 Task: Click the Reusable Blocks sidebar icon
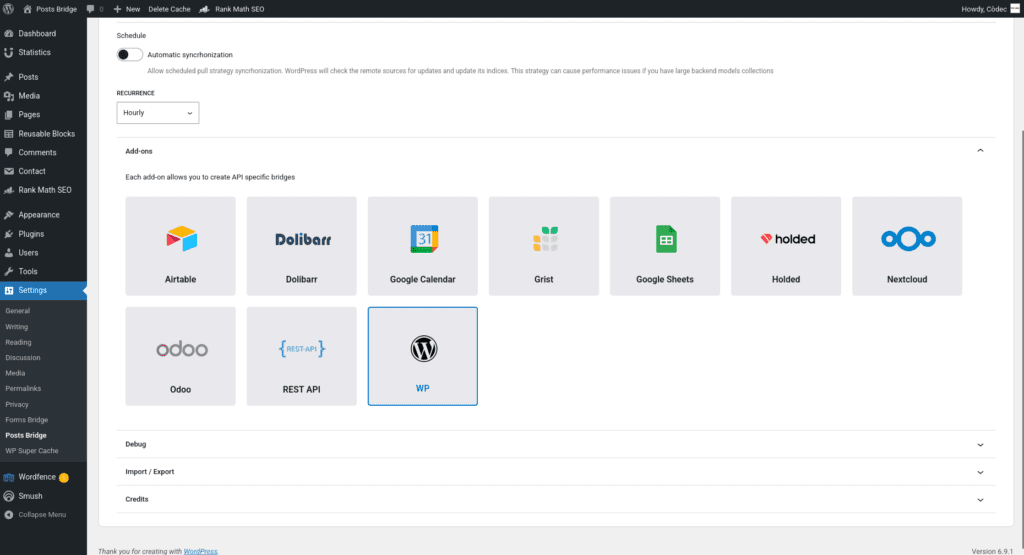[x=8, y=134]
